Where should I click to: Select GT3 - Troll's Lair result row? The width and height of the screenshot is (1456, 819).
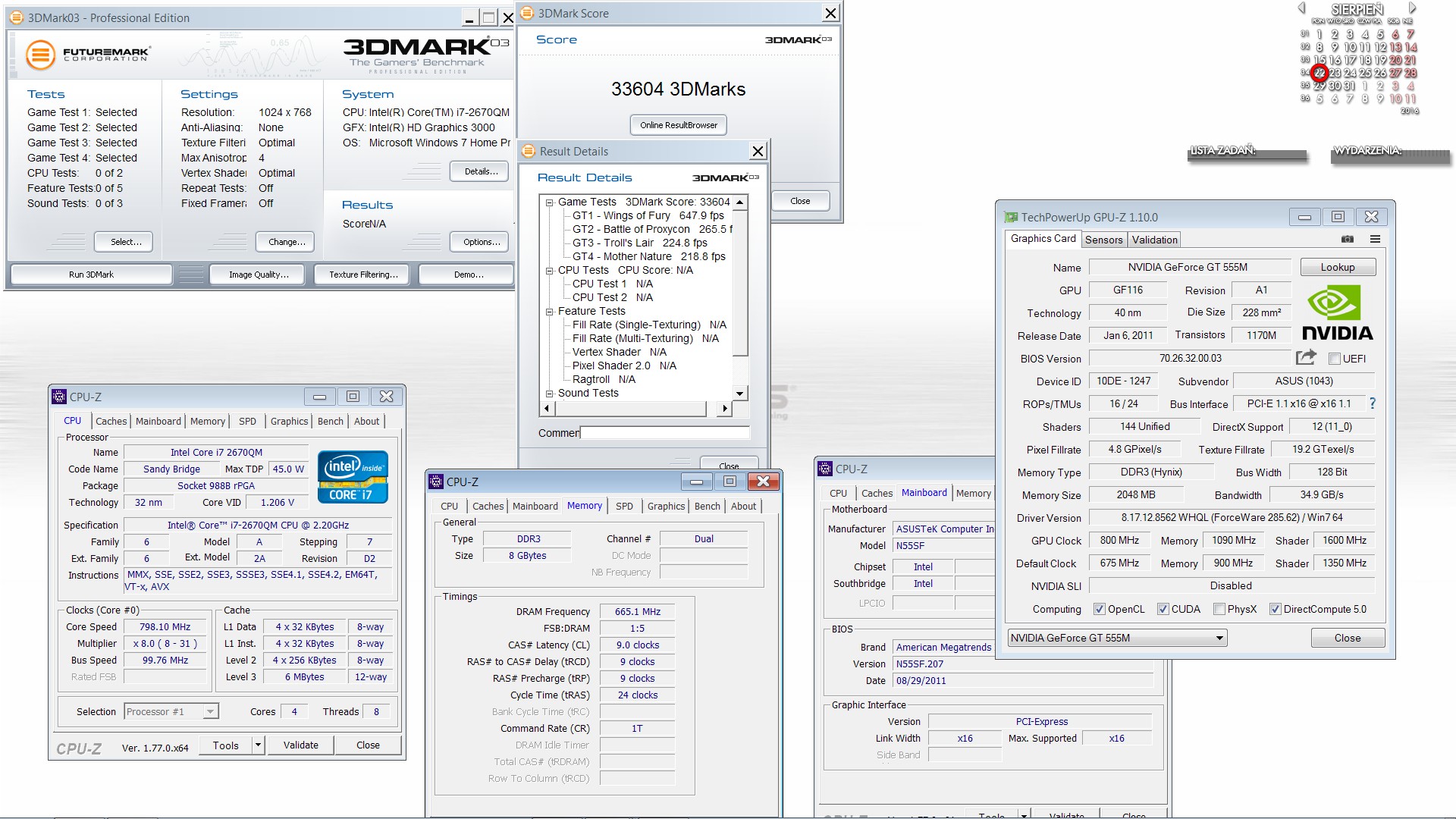point(640,243)
